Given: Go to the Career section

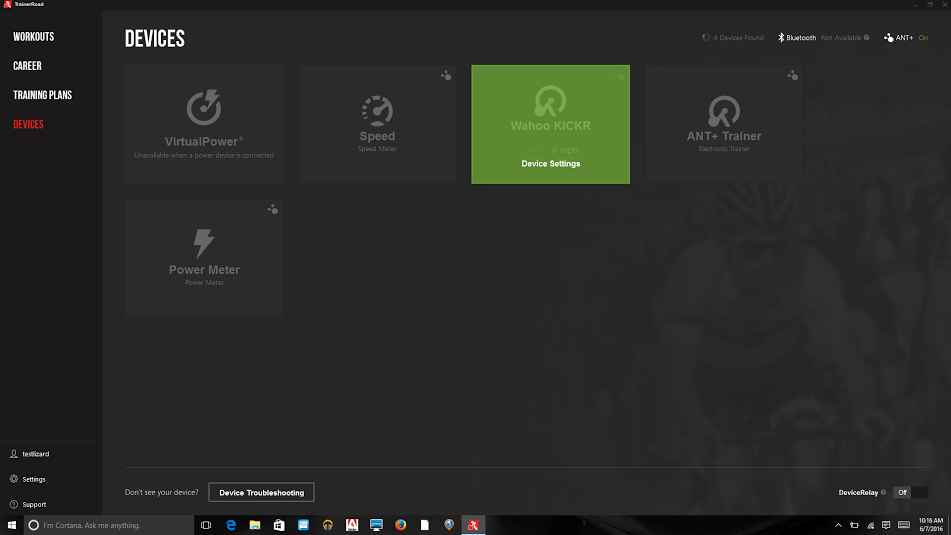Looking at the screenshot, I should click(x=27, y=66).
